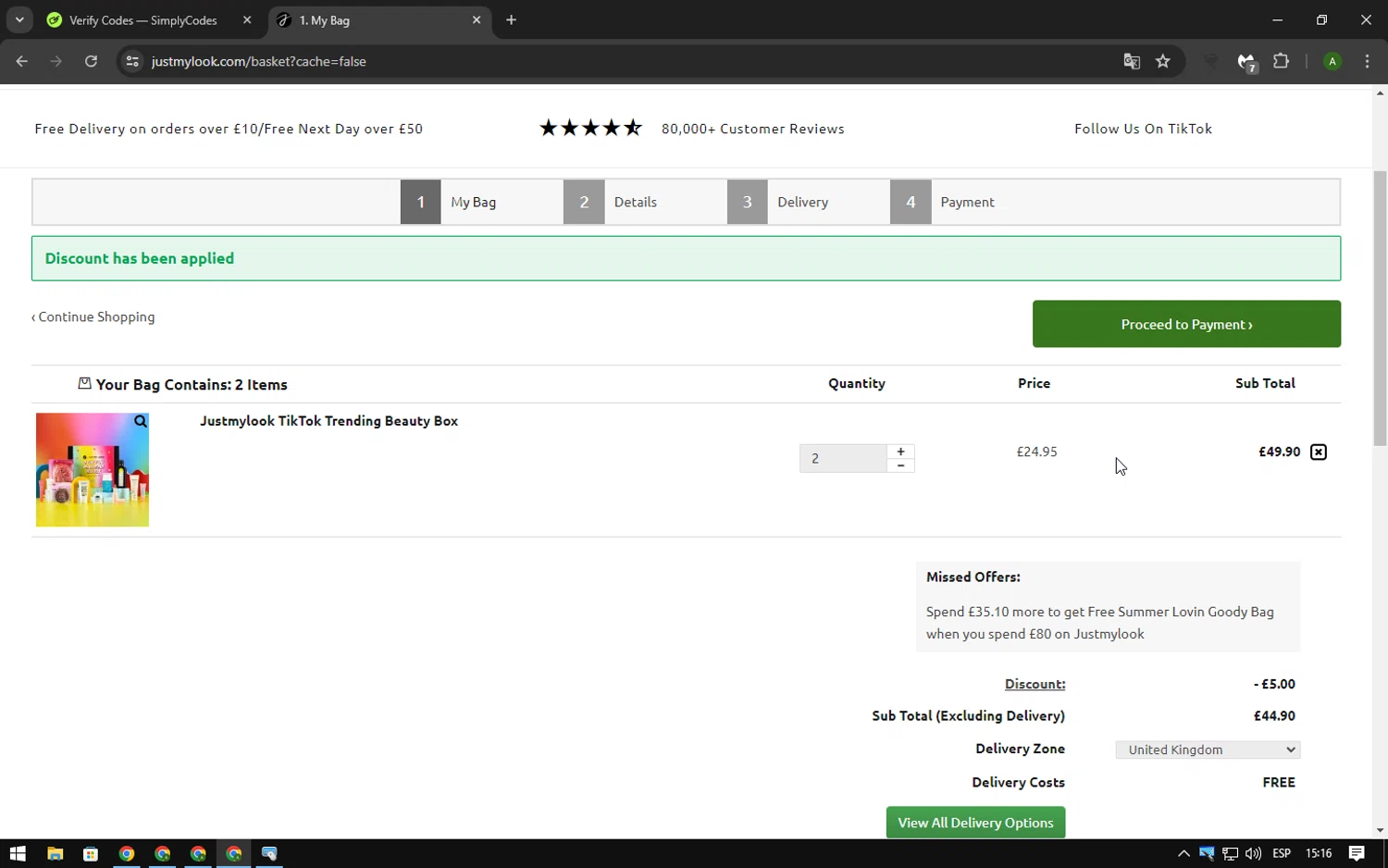This screenshot has height=868, width=1388.
Task: Click the Beauty Box product thumbnail
Action: click(93, 470)
